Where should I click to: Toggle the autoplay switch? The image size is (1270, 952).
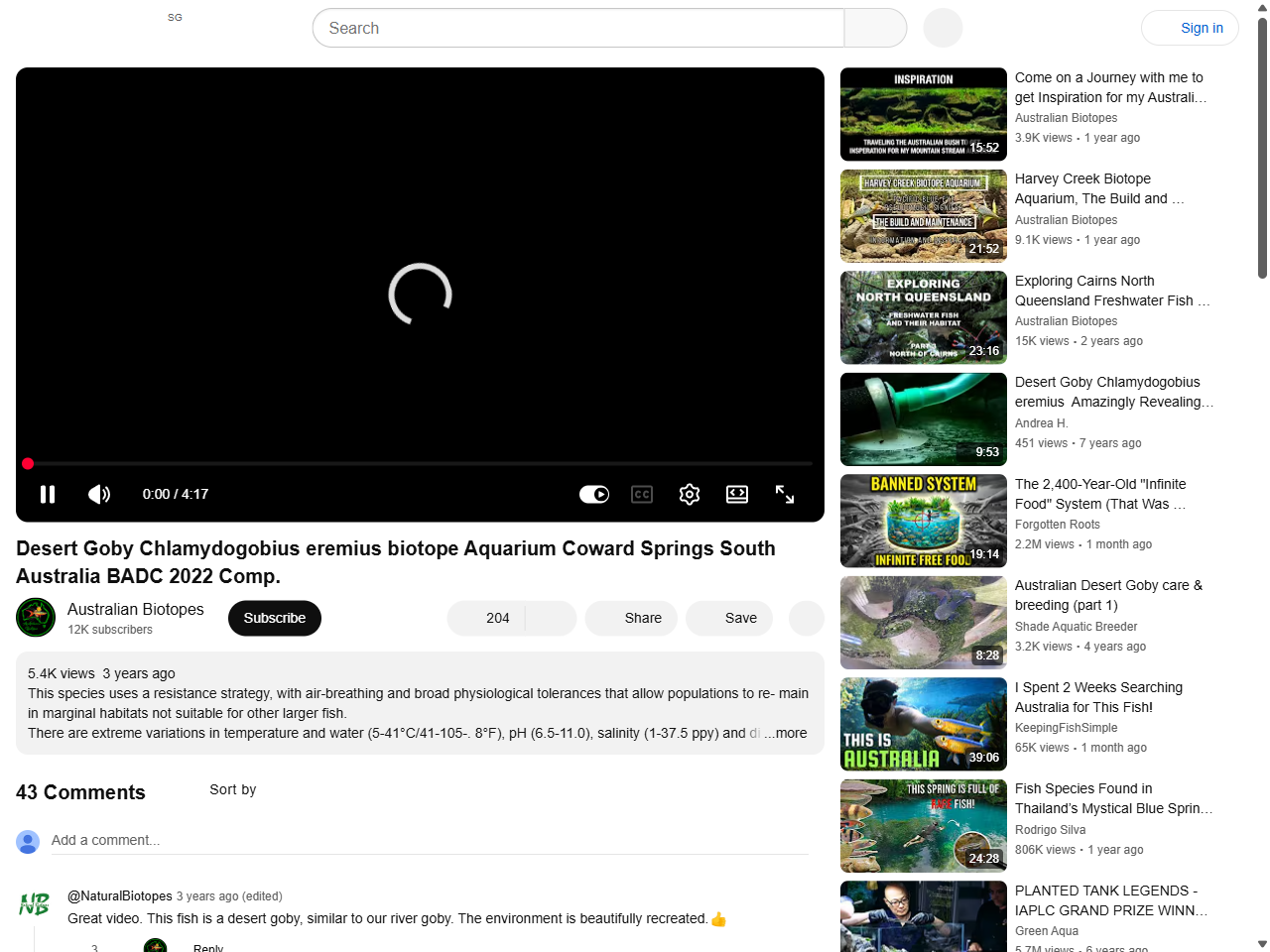(x=594, y=494)
